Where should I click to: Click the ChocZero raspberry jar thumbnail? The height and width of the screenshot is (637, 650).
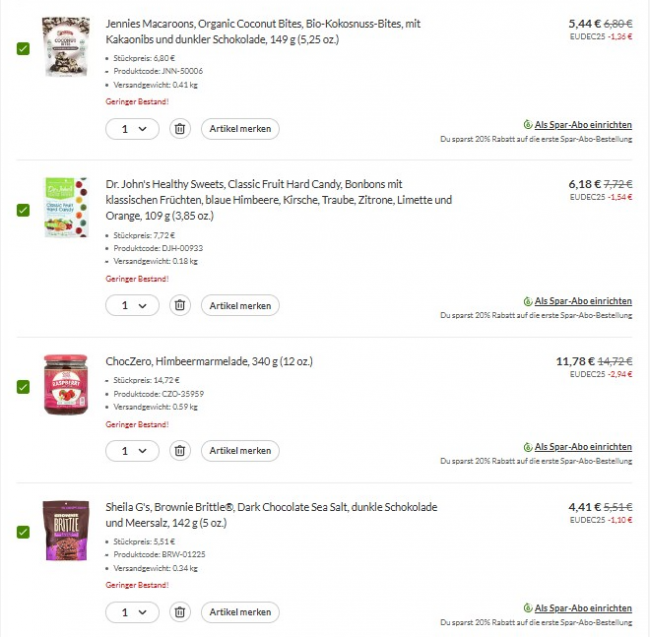(x=66, y=384)
